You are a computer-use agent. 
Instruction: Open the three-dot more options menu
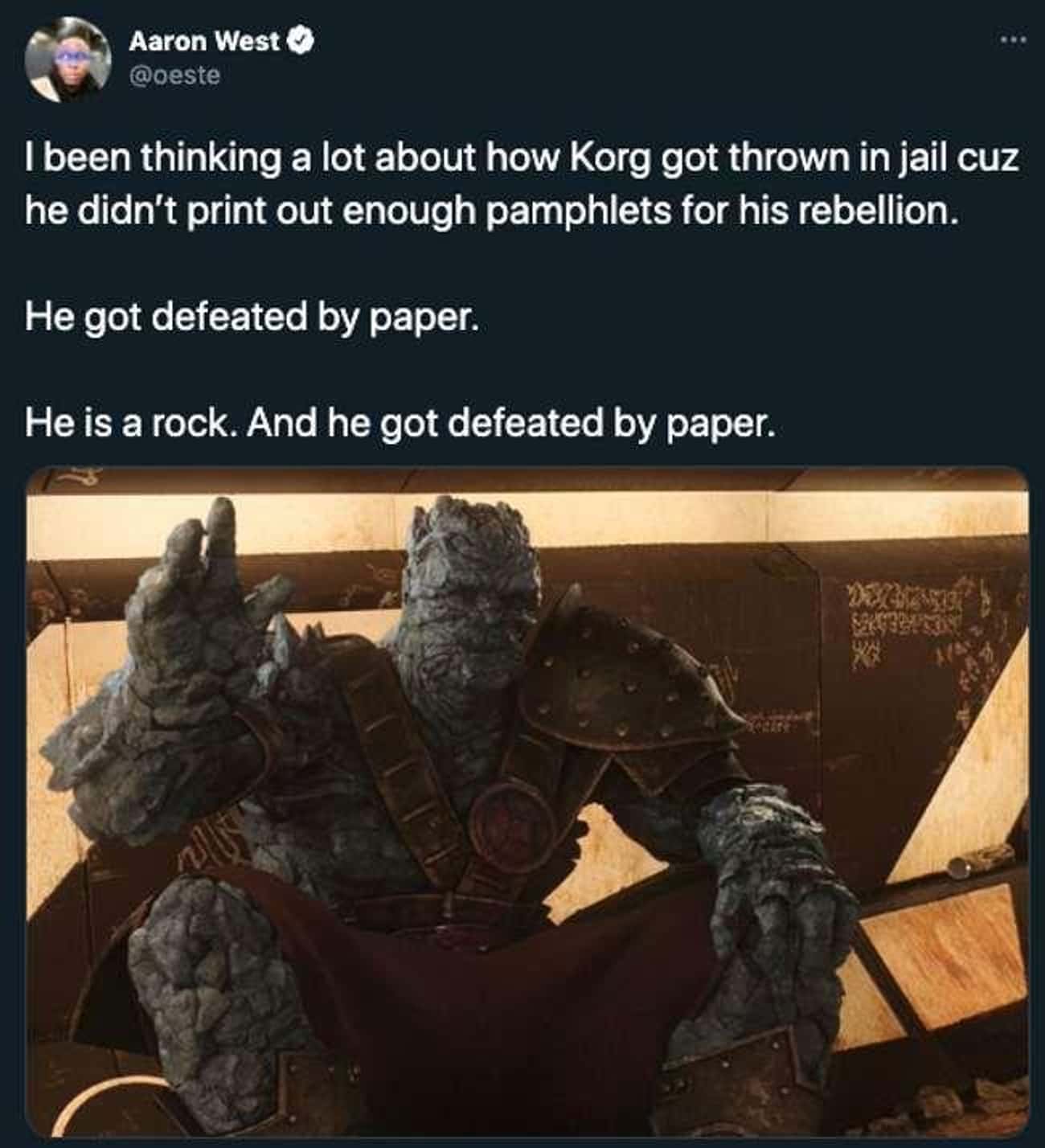(x=1014, y=39)
